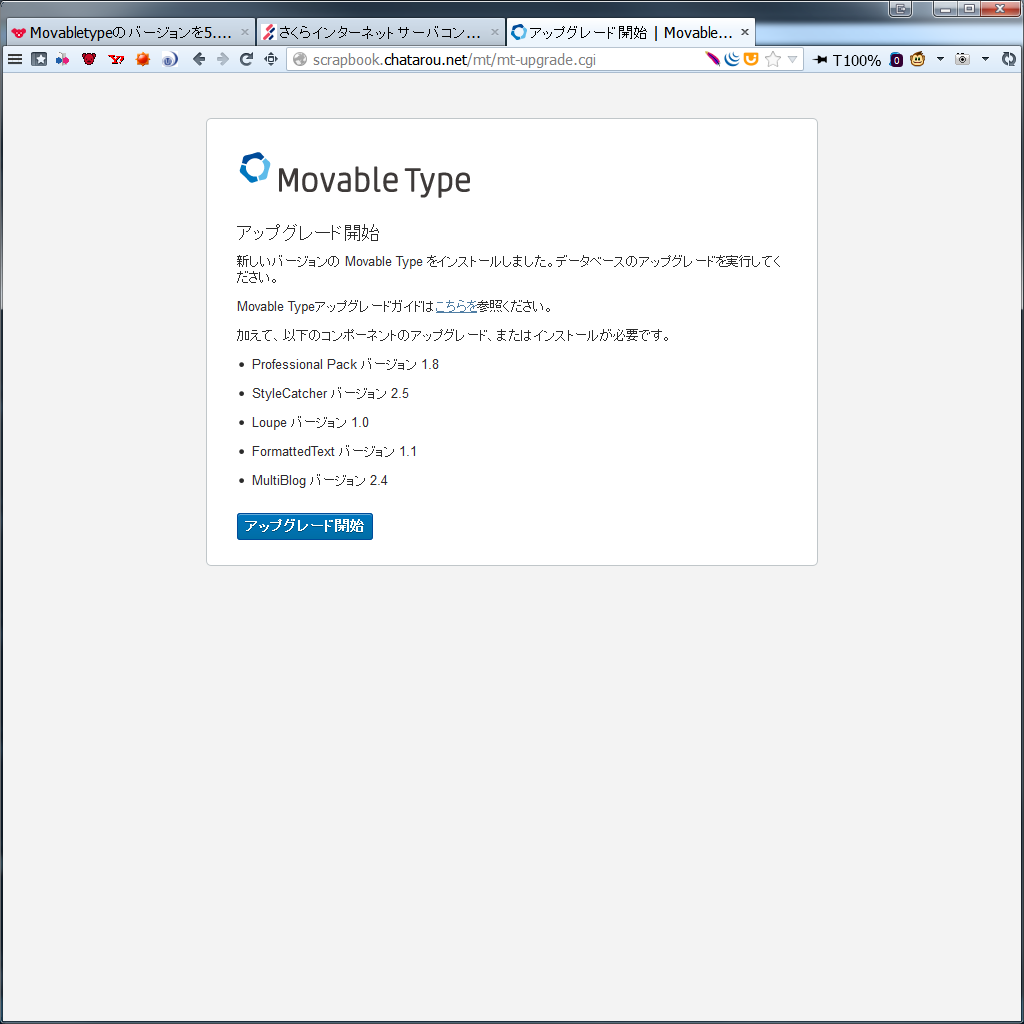This screenshot has width=1024, height=1024.
Task: Maximize the browser window
Action: pos(969,8)
